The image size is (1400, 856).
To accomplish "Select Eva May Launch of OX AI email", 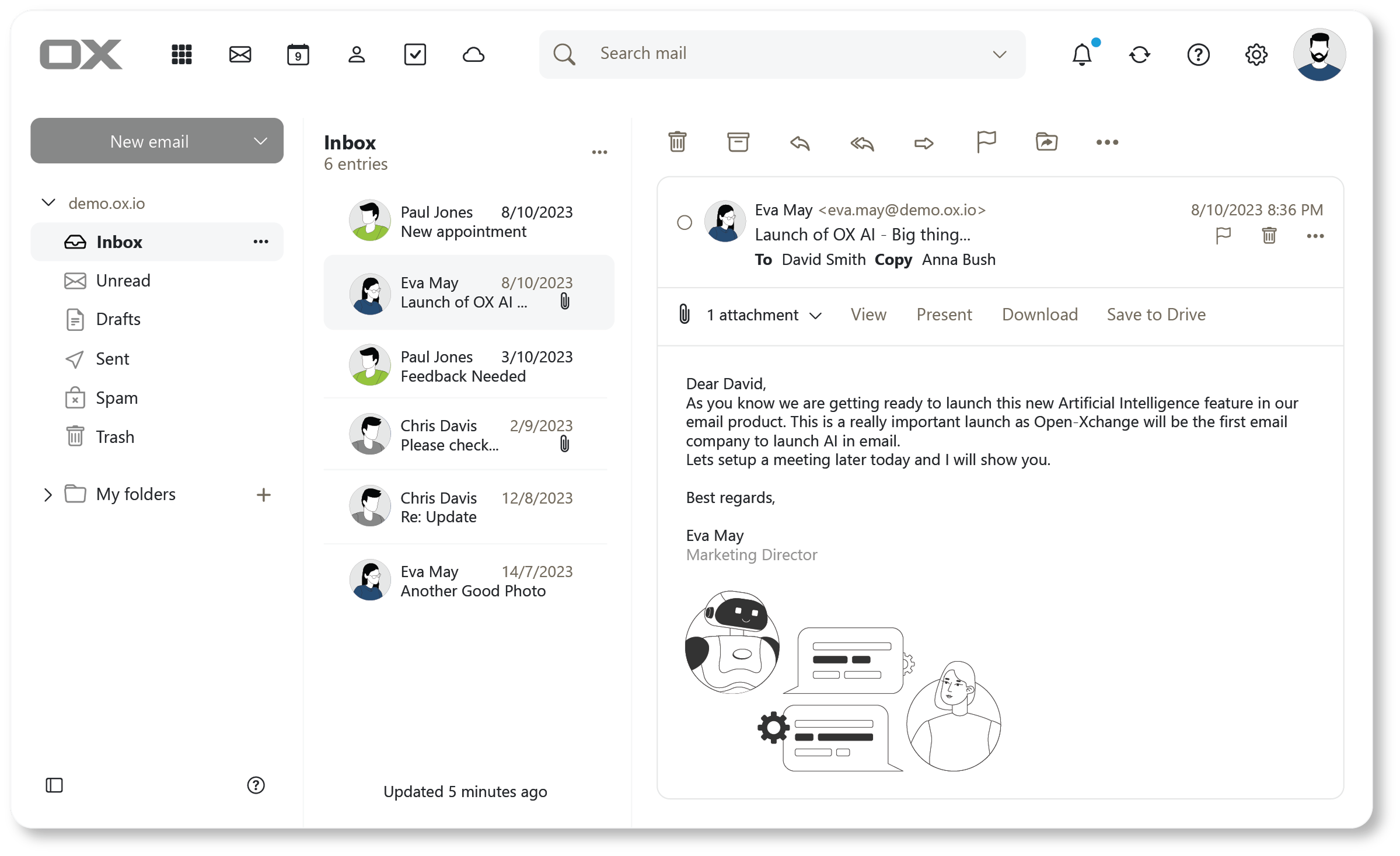I will tap(469, 292).
